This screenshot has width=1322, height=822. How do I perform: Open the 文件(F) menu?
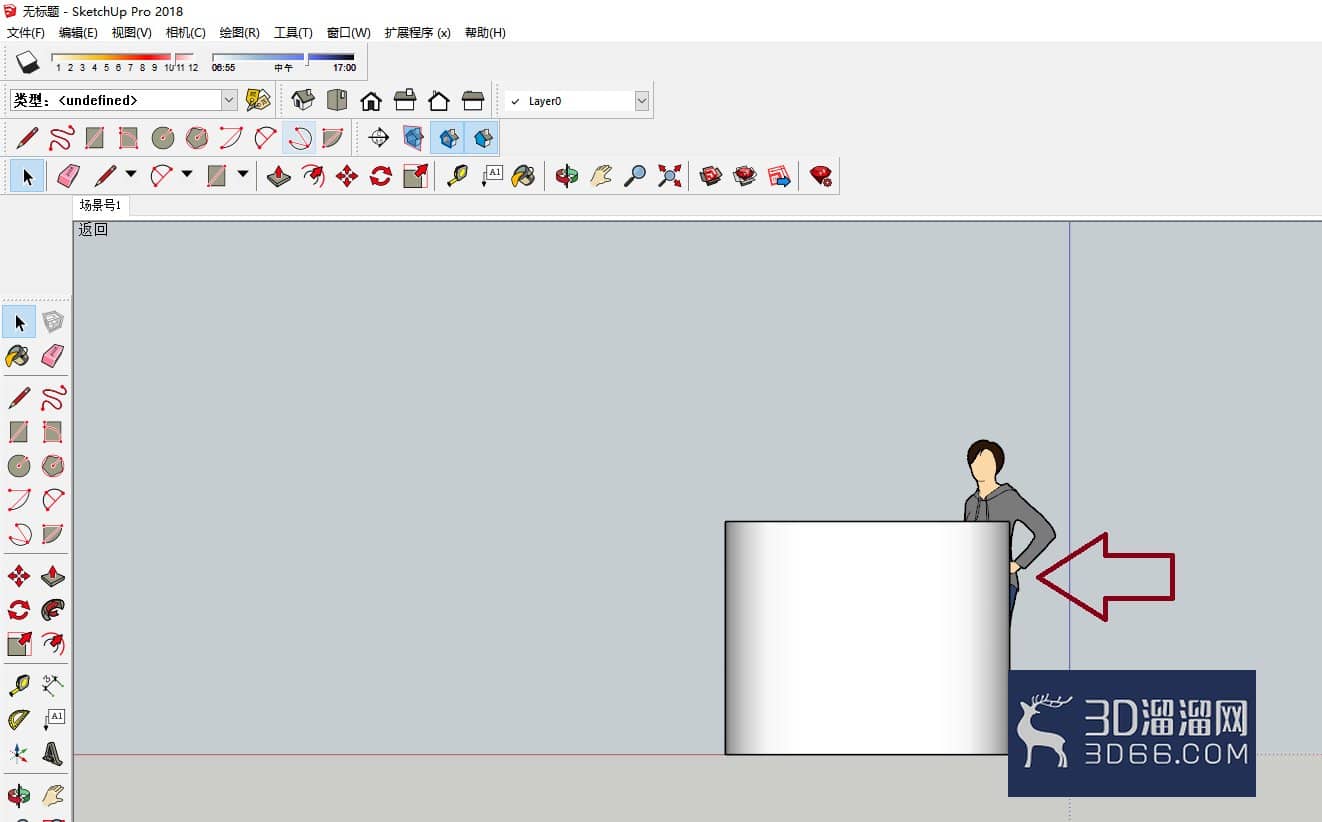pyautogui.click(x=26, y=33)
